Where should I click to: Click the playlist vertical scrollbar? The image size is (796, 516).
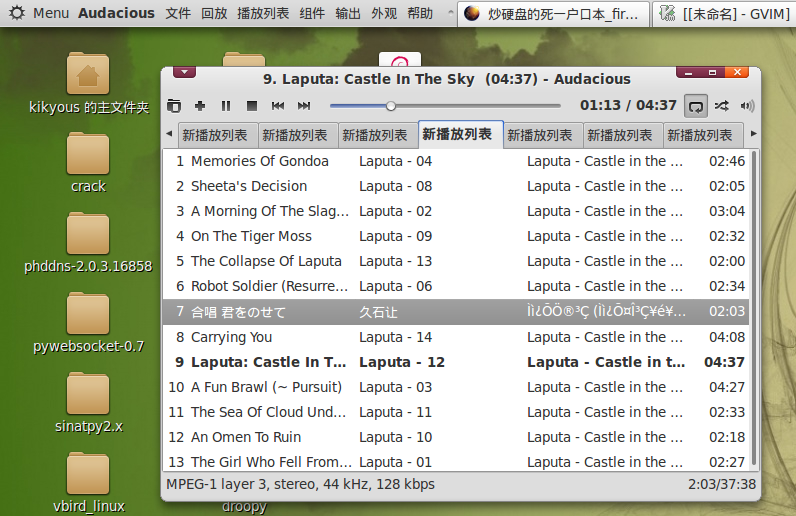754,310
